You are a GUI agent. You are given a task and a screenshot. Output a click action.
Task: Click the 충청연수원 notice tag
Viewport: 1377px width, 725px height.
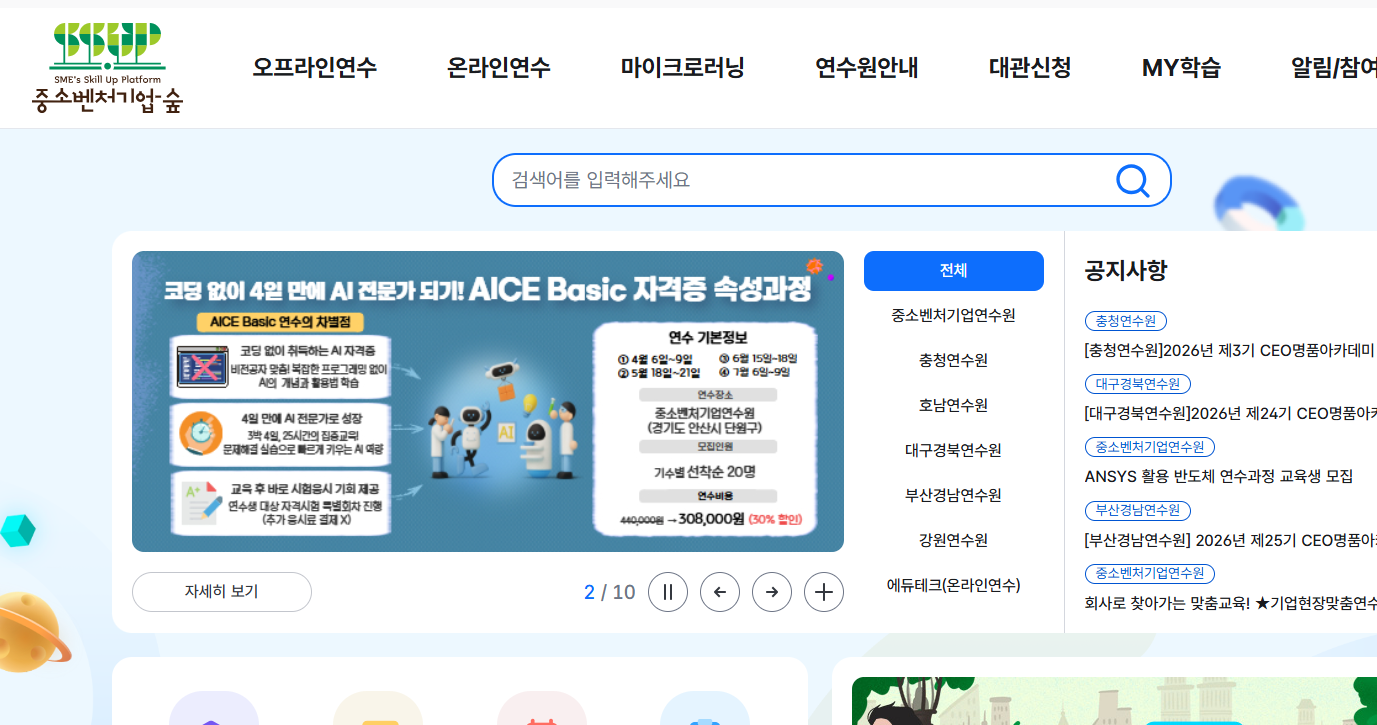pyautogui.click(x=1126, y=321)
